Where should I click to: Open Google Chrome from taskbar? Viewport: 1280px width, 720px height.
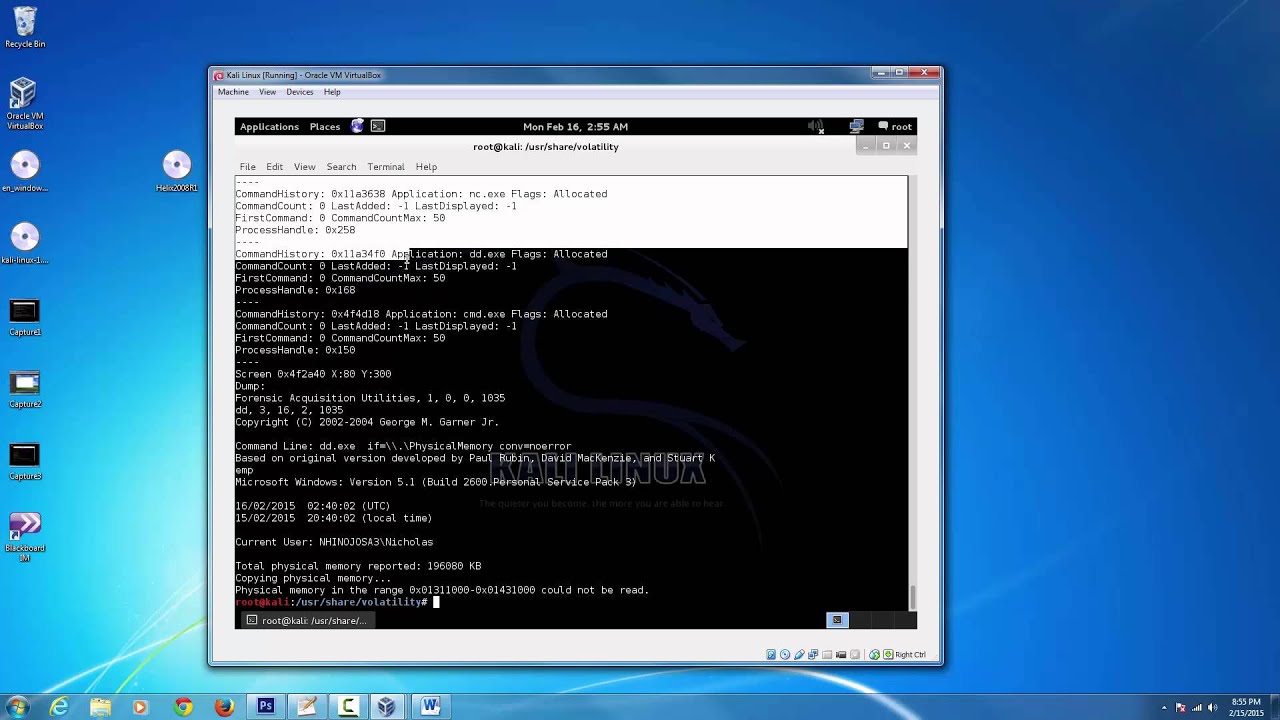182,707
